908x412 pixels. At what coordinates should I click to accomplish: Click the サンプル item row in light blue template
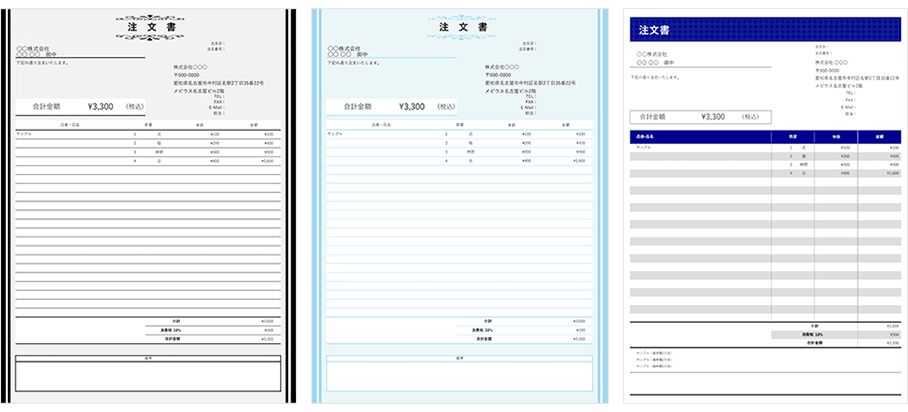(459, 133)
